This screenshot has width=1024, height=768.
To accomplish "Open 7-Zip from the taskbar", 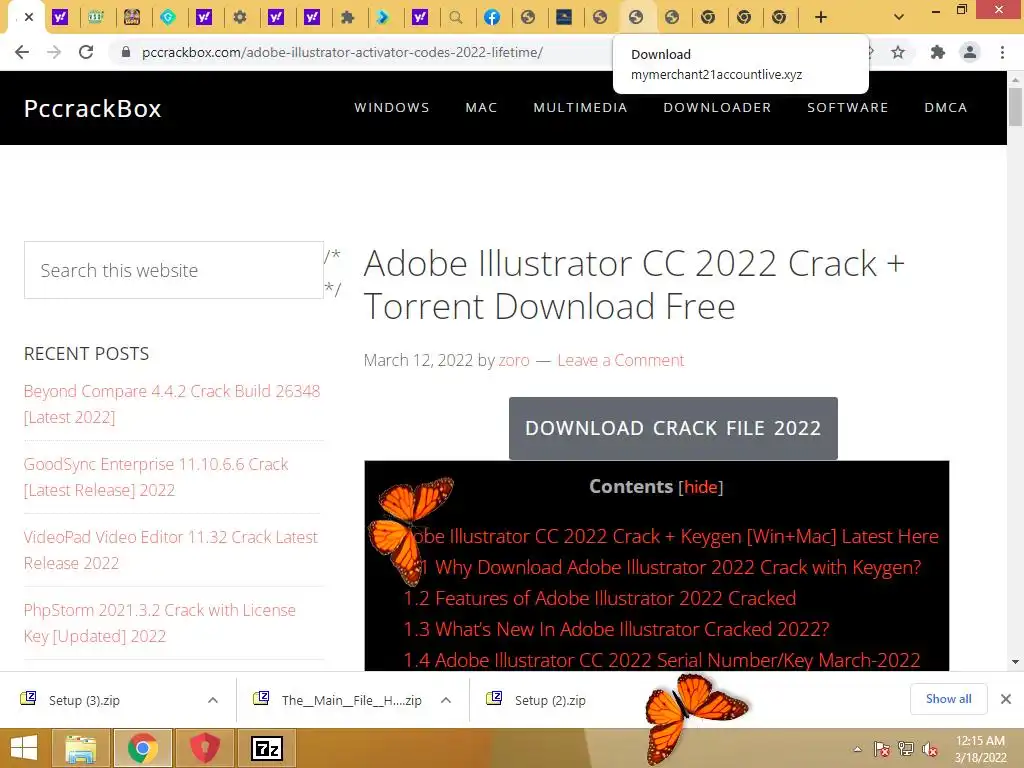I will pos(266,748).
